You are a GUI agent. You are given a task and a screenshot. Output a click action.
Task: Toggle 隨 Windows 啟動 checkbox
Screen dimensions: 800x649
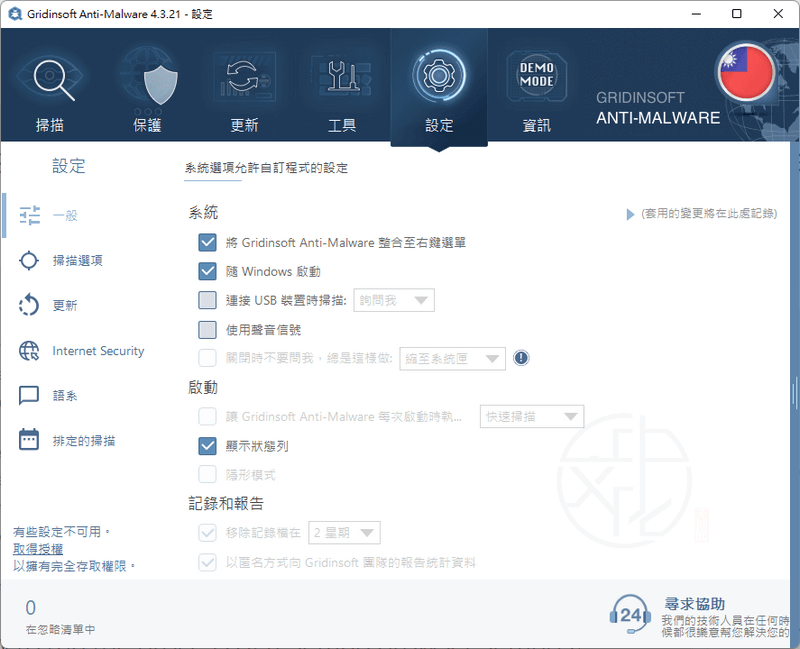click(x=207, y=271)
